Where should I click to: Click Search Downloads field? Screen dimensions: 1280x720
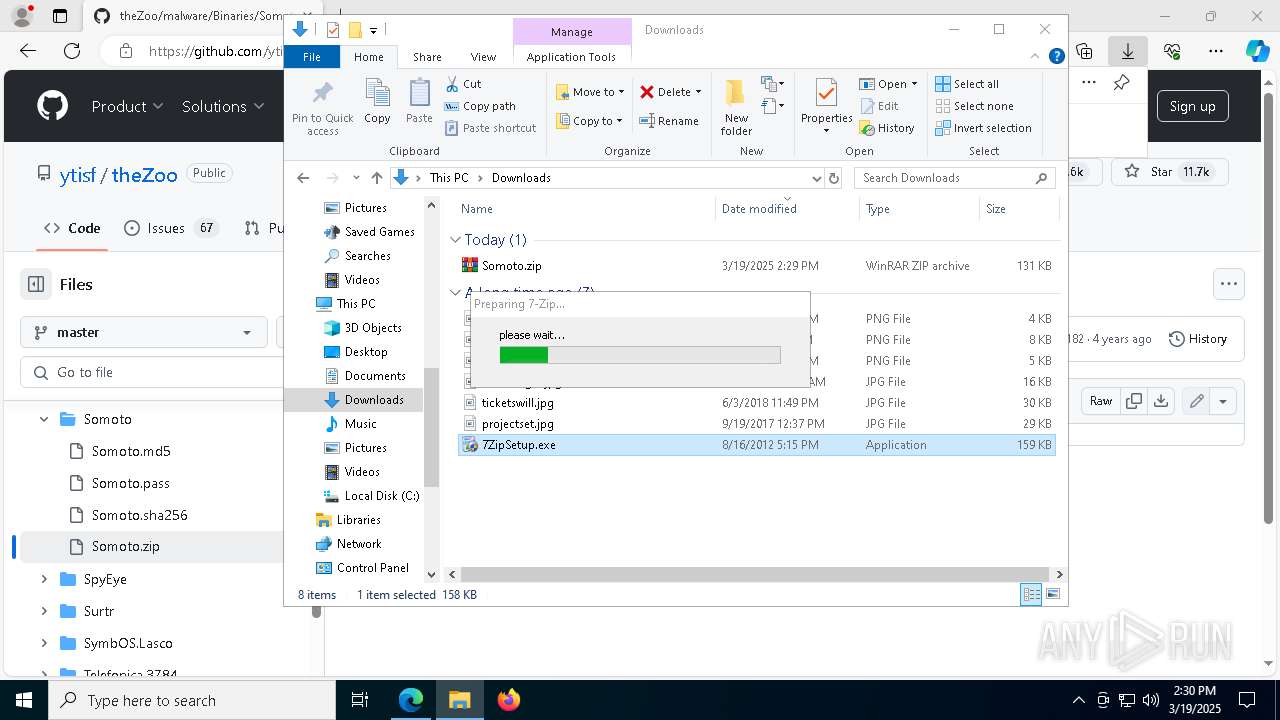click(954, 178)
